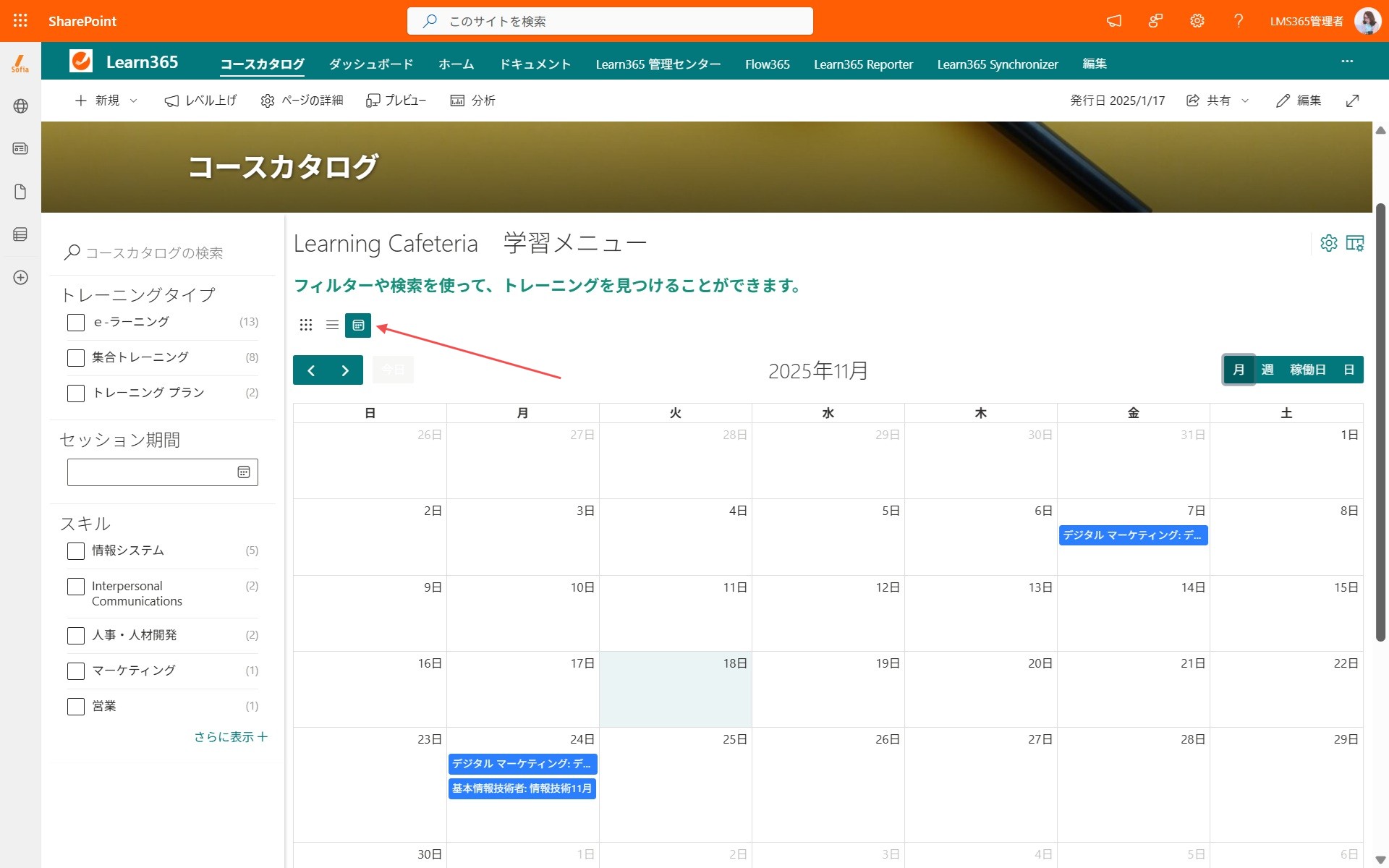Open the globe sites icon in left rail
This screenshot has height=868, width=1389.
20,106
